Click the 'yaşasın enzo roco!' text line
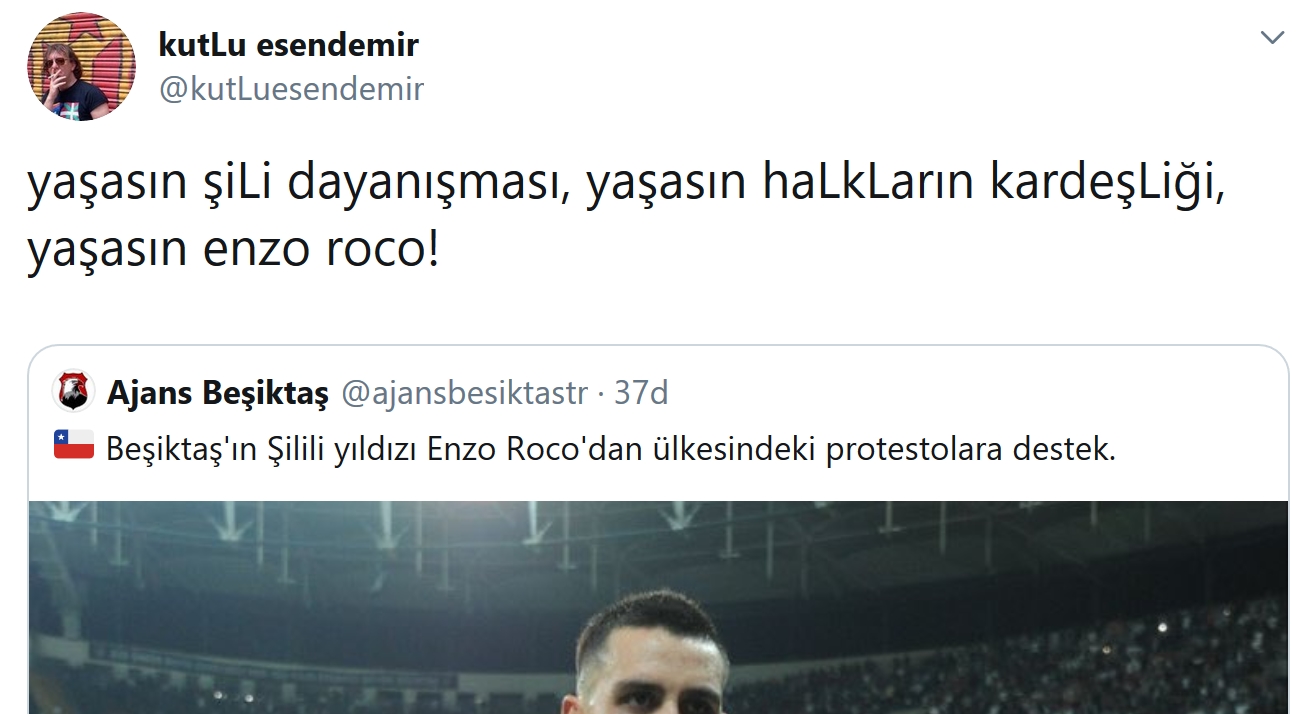This screenshot has height=714, width=1313. [x=232, y=250]
